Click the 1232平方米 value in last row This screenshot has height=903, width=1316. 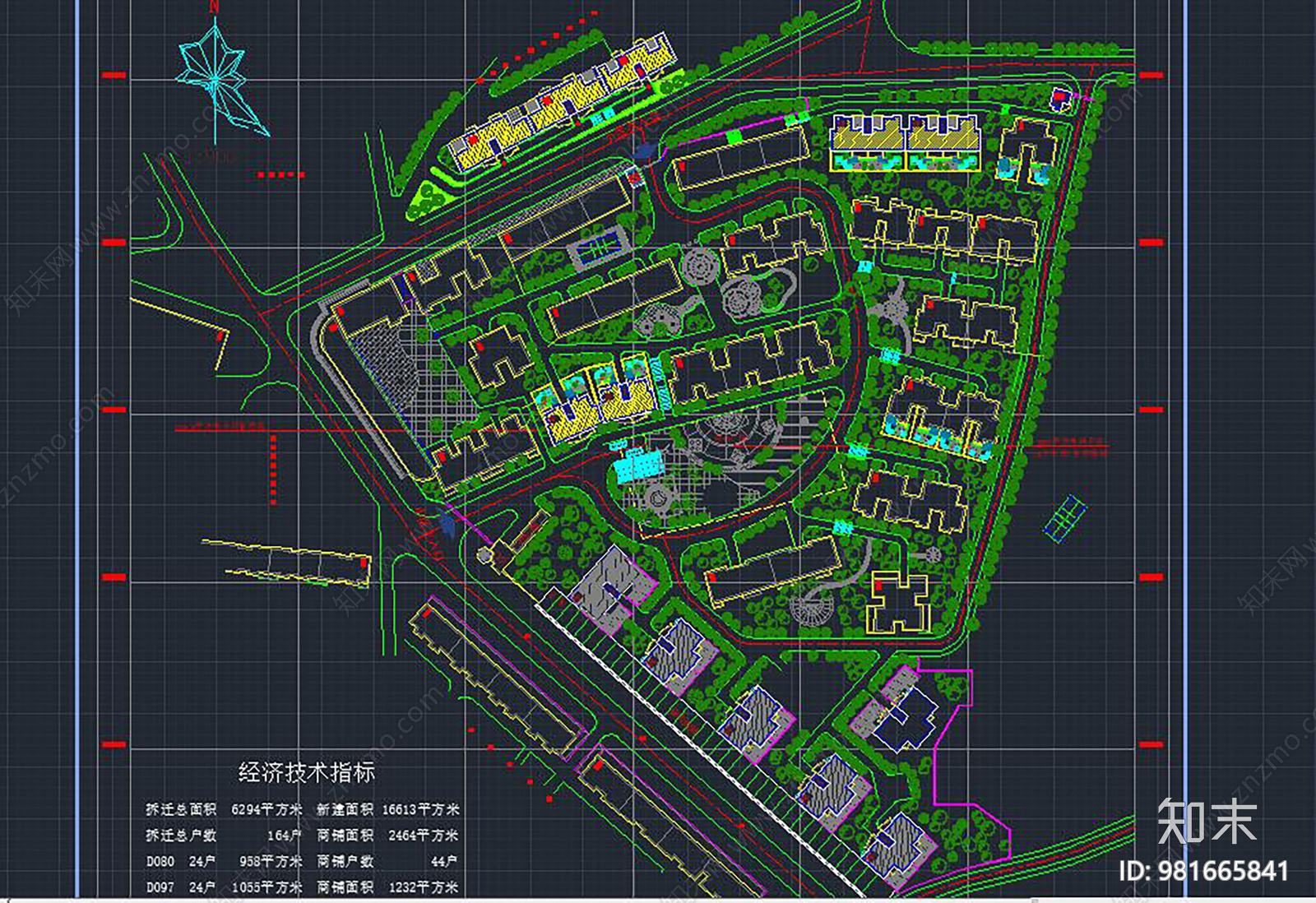click(424, 887)
